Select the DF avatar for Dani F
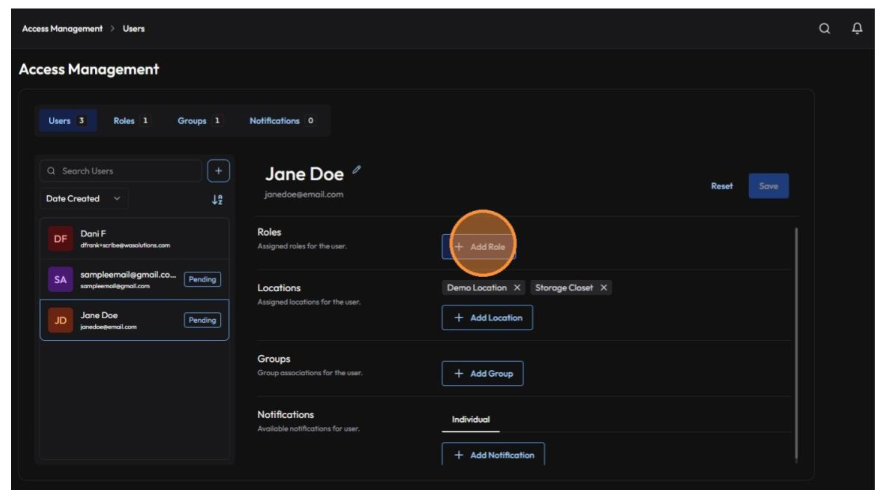 point(60,239)
